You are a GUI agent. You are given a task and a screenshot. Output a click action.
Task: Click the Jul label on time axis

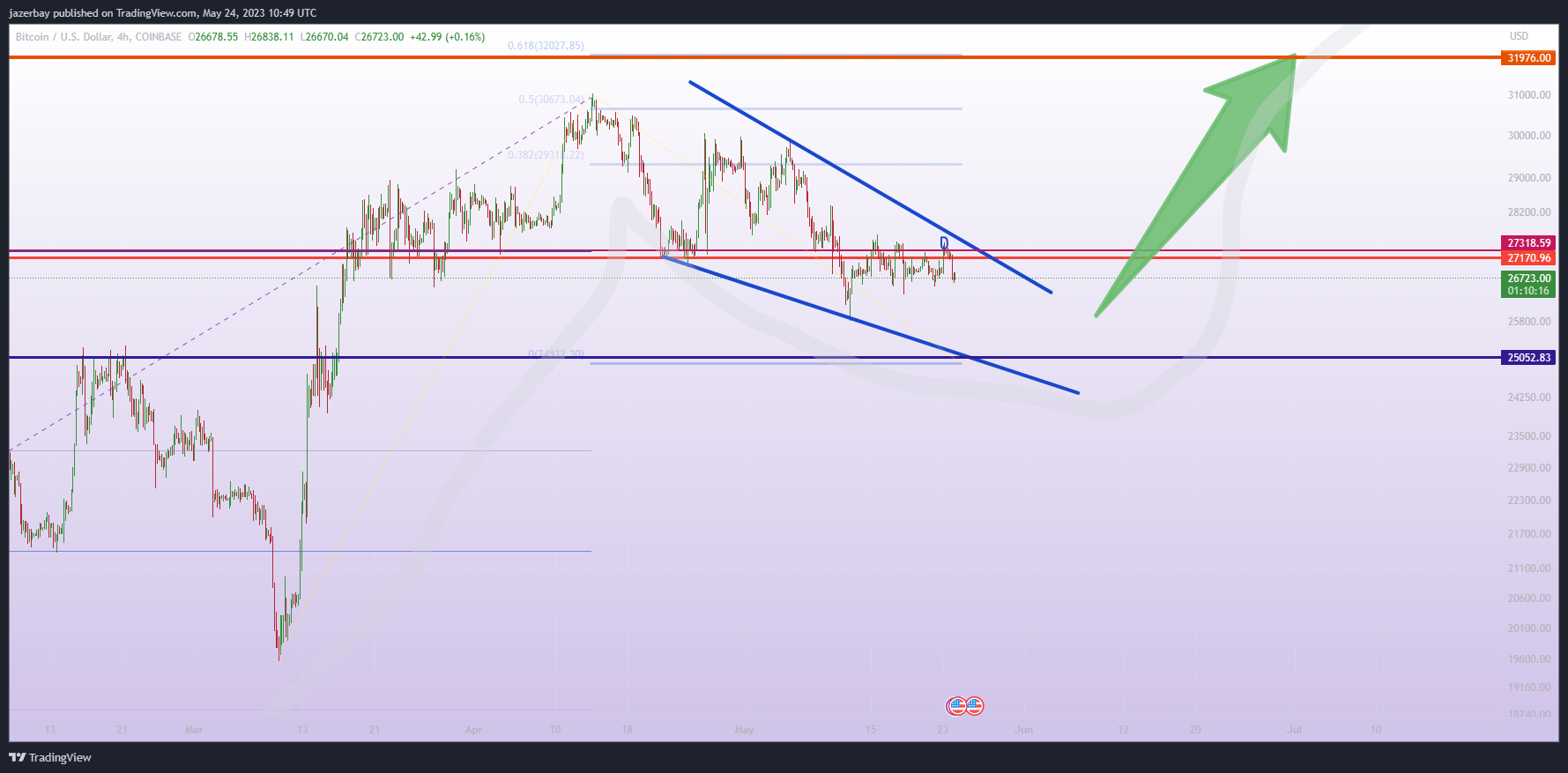click(x=1294, y=730)
